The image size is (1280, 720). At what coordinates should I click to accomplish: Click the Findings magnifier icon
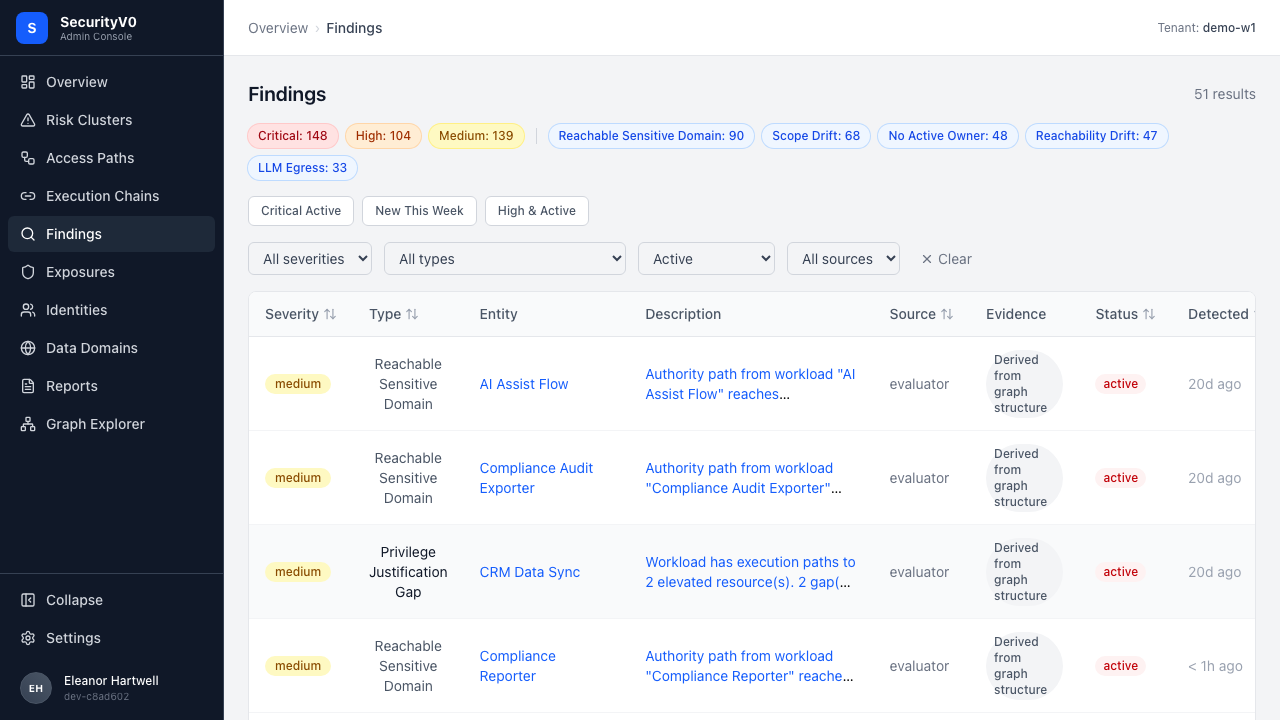pos(28,234)
